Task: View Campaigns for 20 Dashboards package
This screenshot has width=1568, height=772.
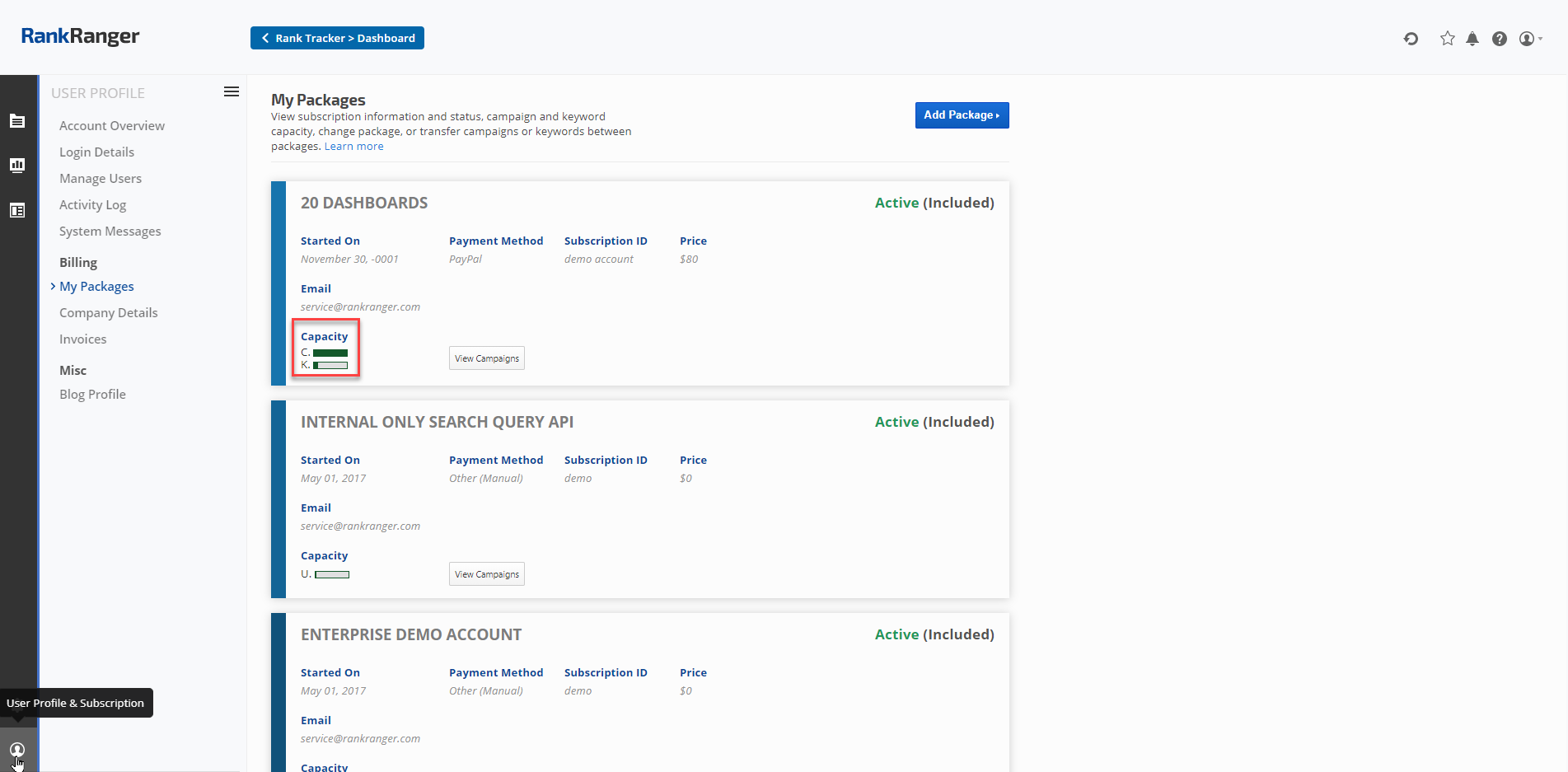Action: click(486, 358)
